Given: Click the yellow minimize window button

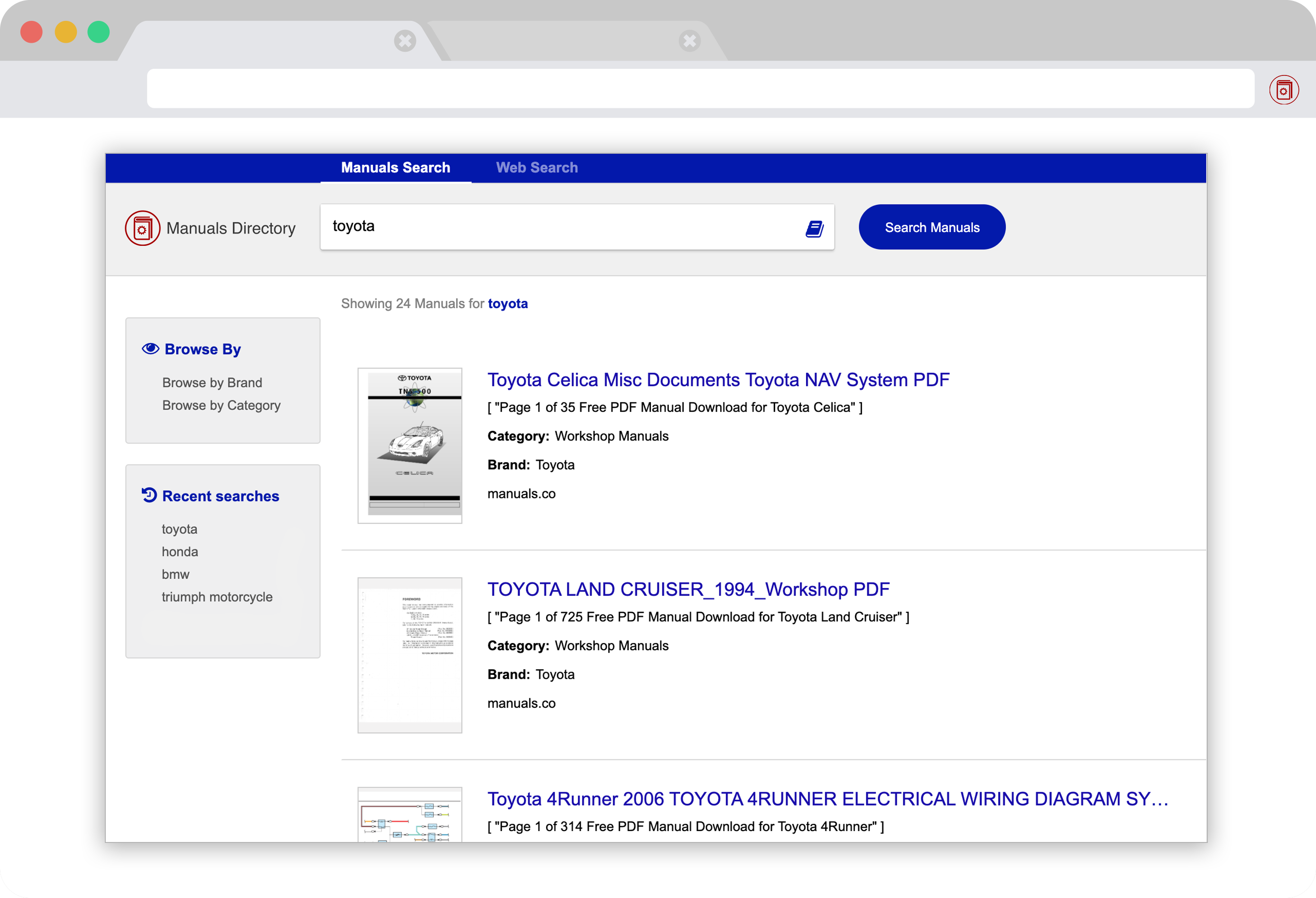Looking at the screenshot, I should [x=65, y=32].
